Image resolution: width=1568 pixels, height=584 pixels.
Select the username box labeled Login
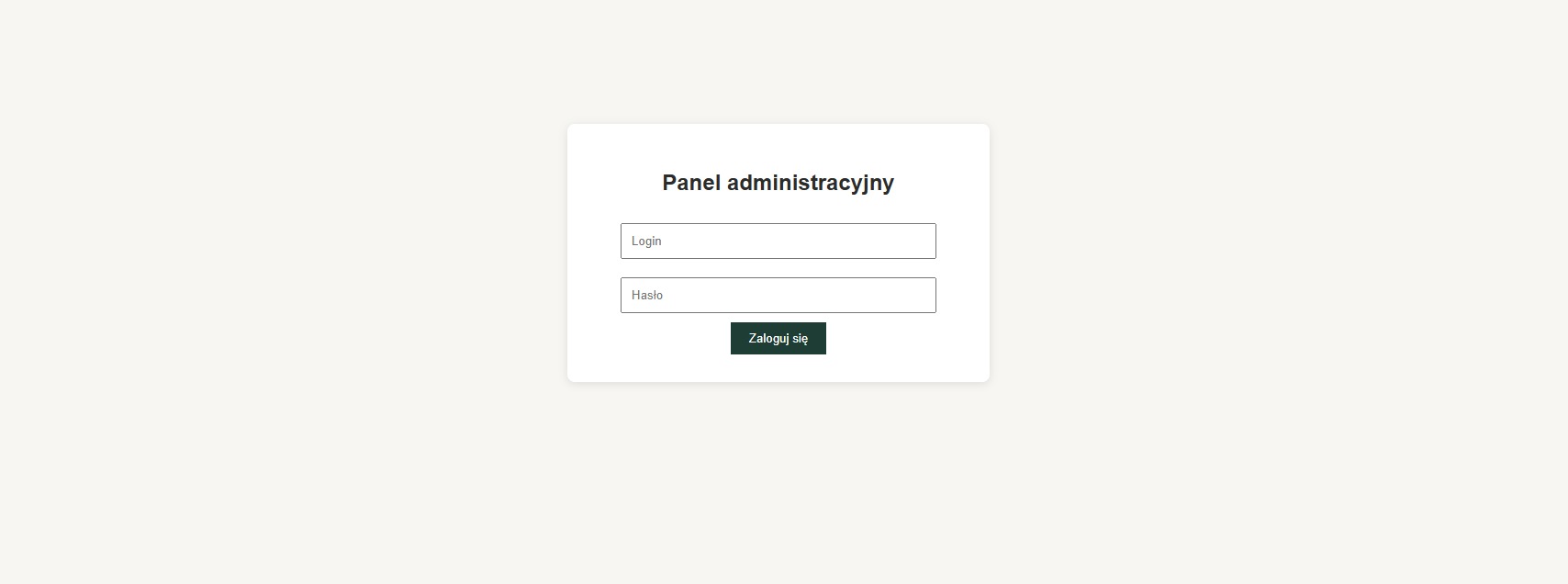pyautogui.click(x=778, y=241)
